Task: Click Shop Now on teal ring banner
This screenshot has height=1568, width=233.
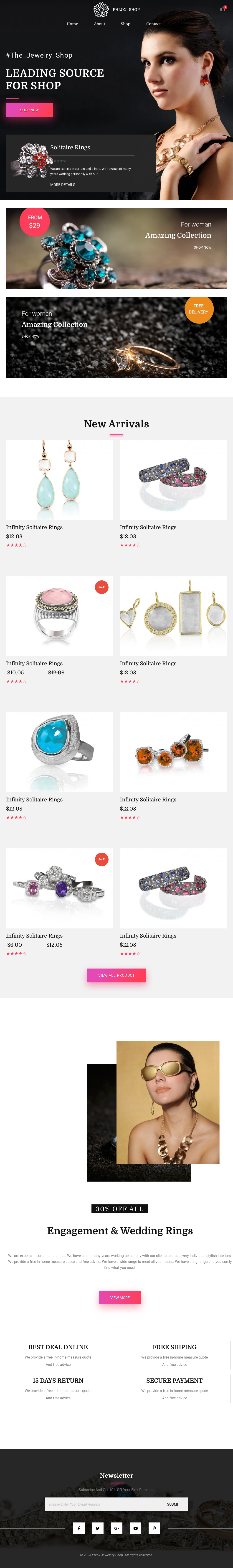Action: [x=203, y=248]
